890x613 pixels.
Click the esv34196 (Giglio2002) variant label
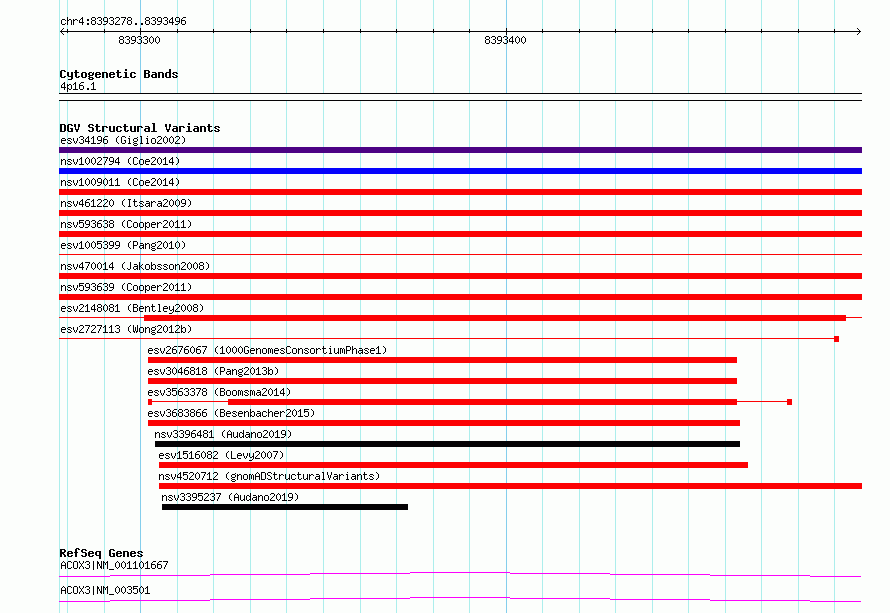coord(123,140)
